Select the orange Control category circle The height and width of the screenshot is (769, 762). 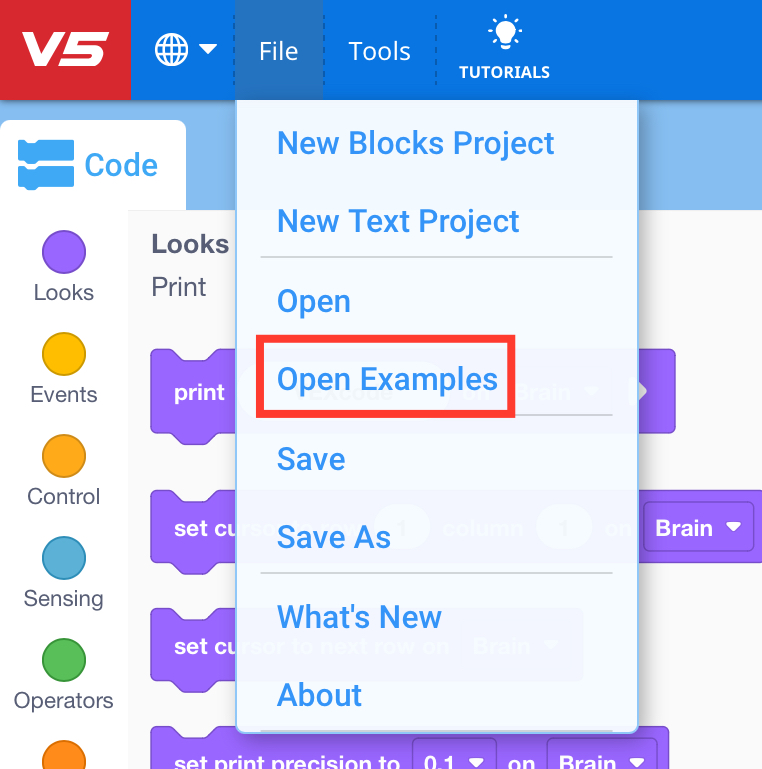(64, 456)
